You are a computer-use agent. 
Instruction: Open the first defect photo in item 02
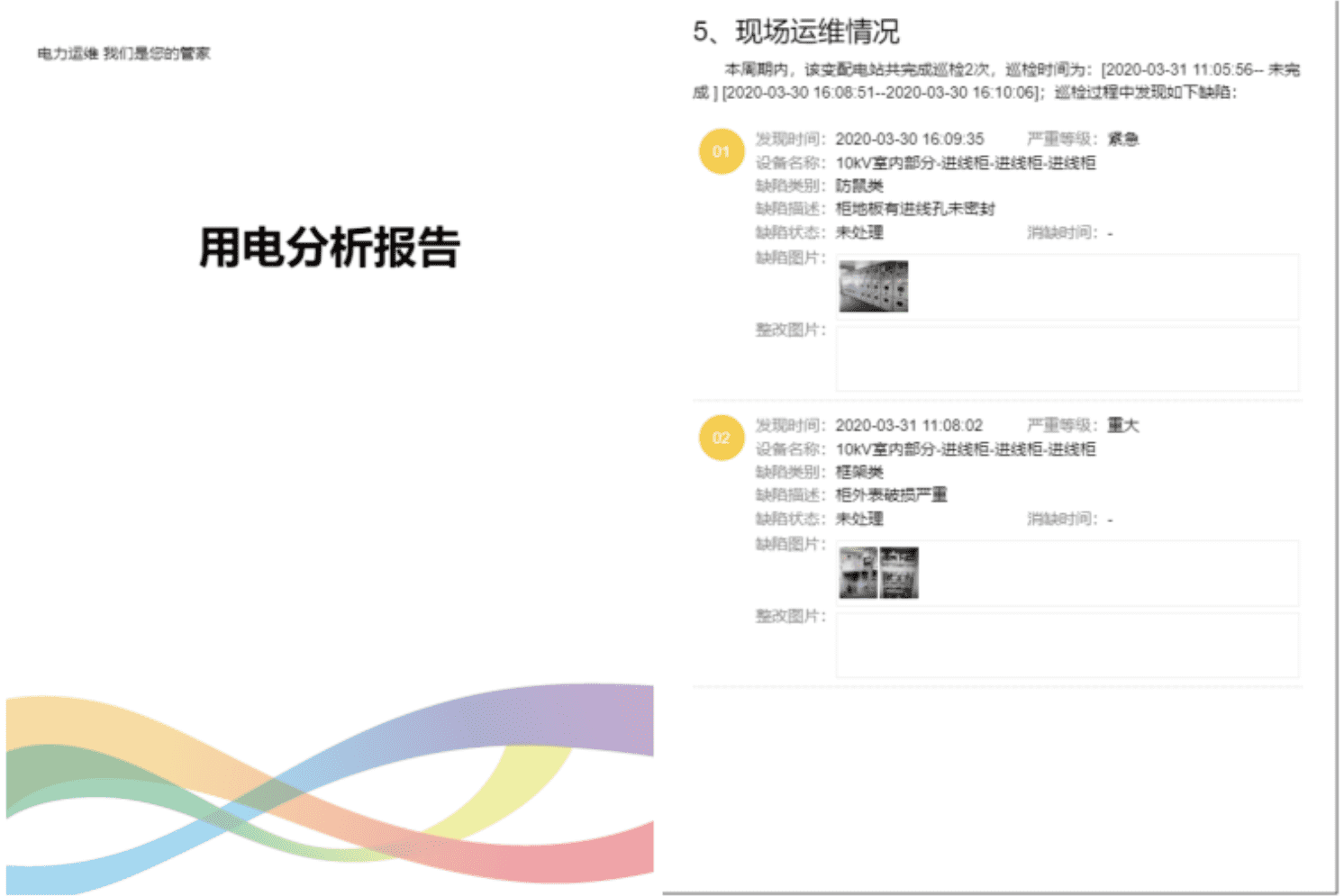(858, 573)
